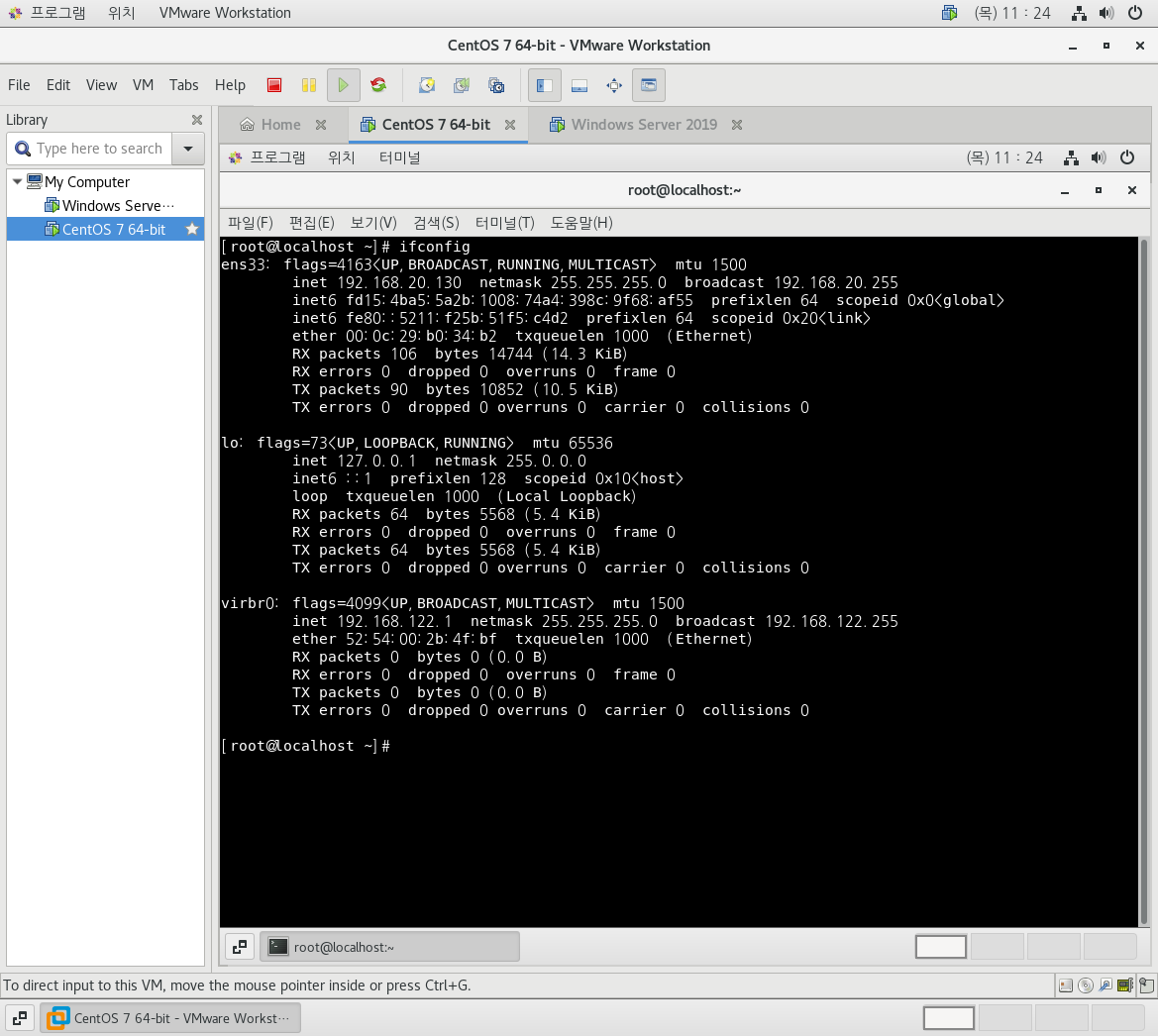Click the red Power Off toolbar icon
The image size is (1158, 1036).
pyautogui.click(x=274, y=85)
